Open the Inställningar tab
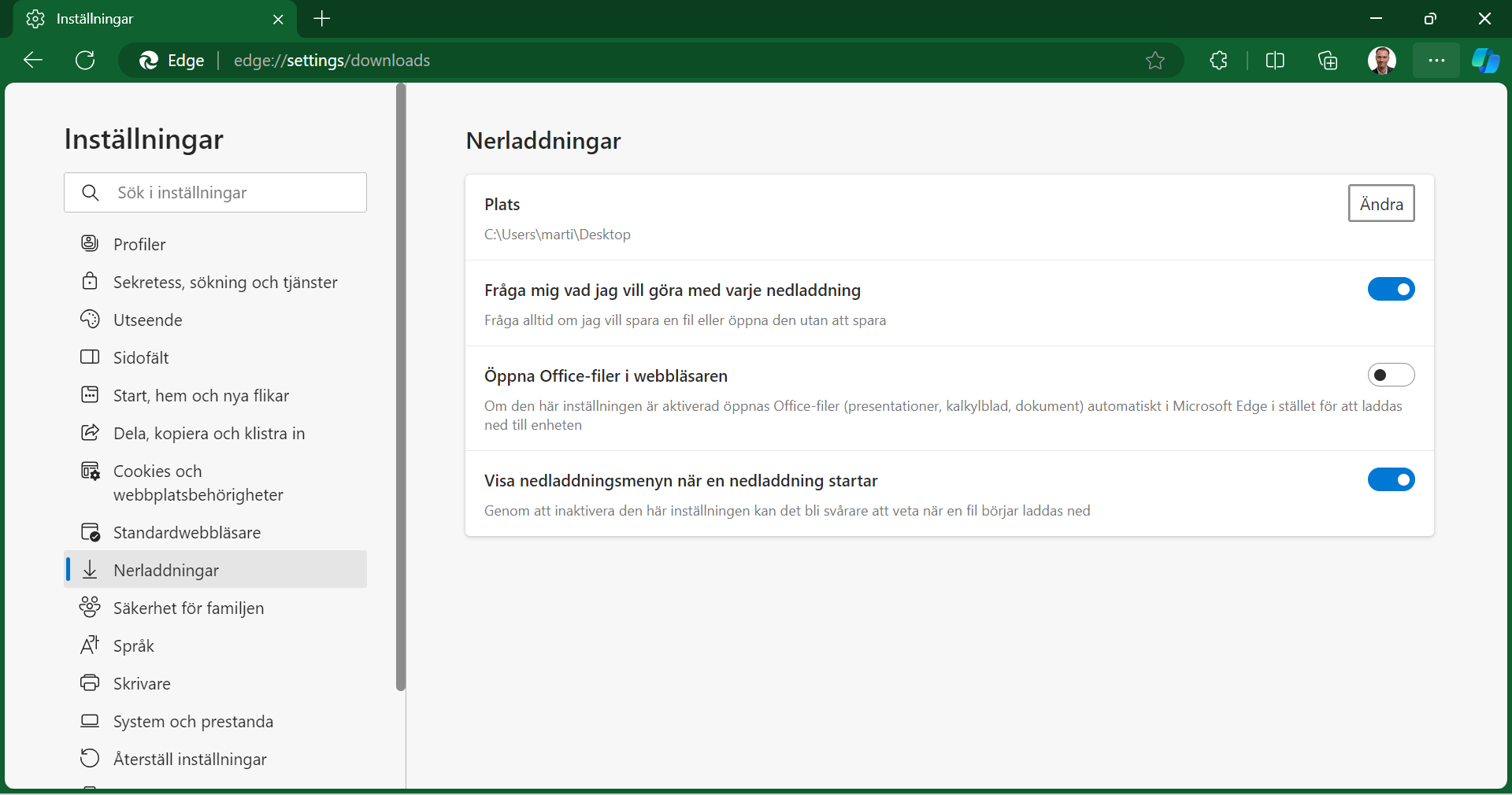The height and width of the screenshot is (795, 1512). pyautogui.click(x=142, y=19)
